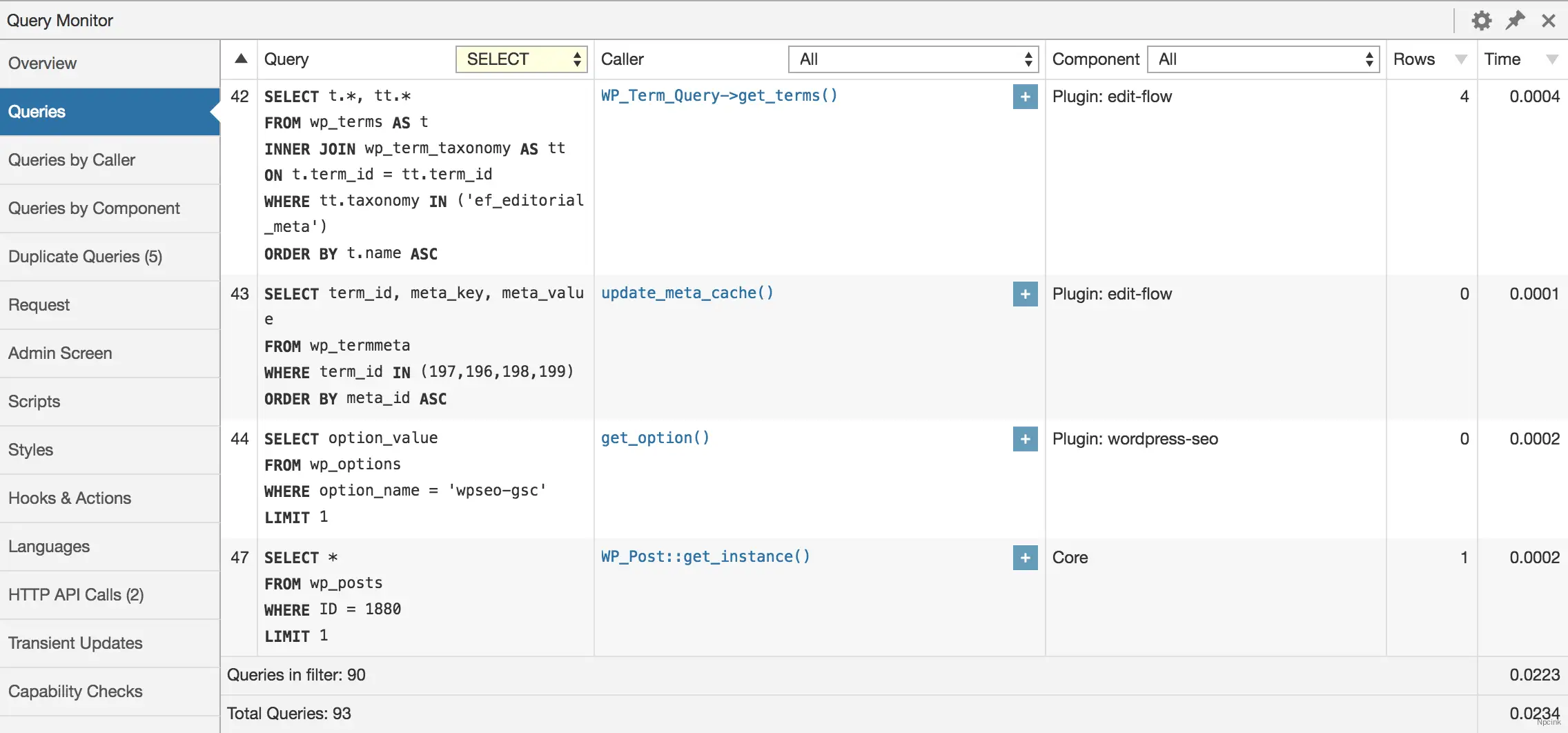Open the Query Monitor settings gear

[x=1482, y=20]
